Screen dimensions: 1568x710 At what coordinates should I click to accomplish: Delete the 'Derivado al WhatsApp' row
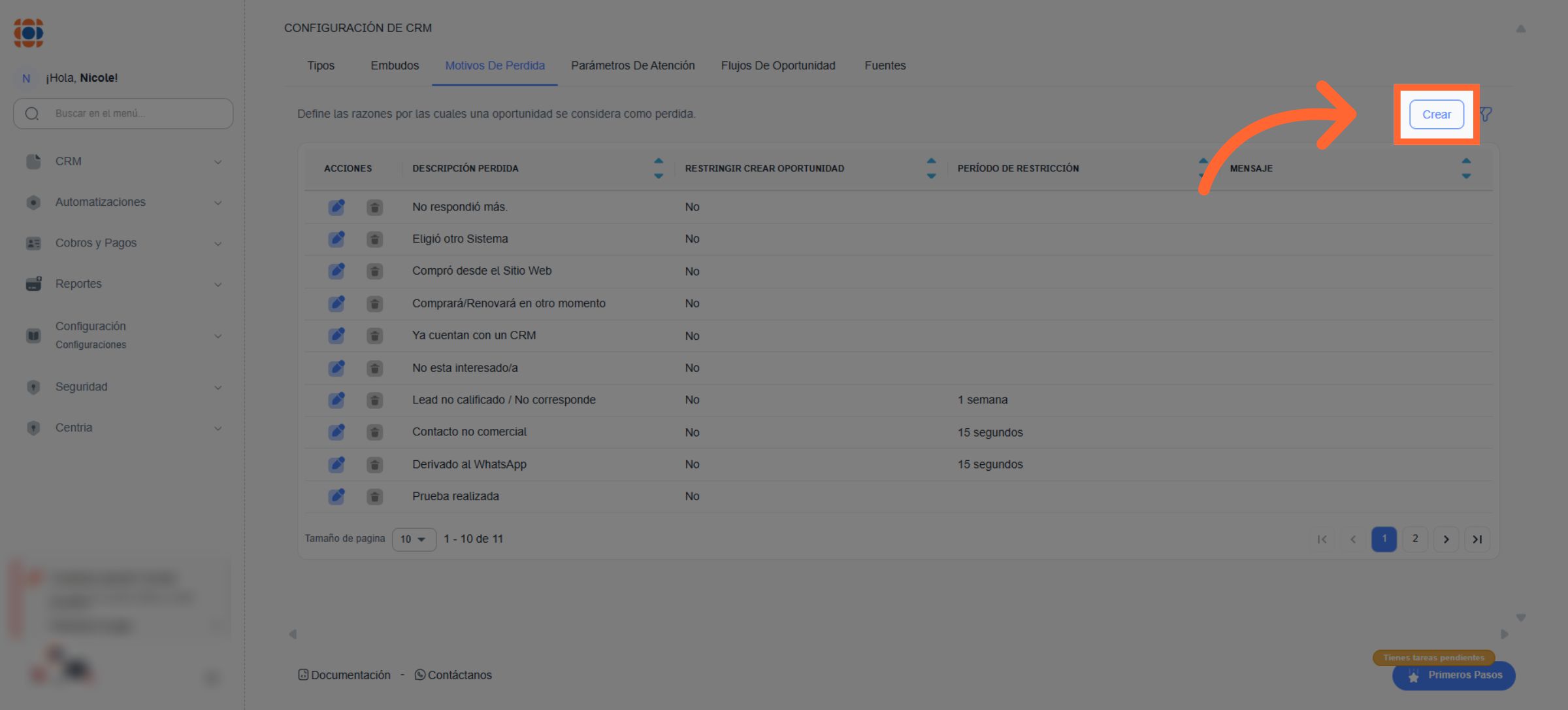pyautogui.click(x=374, y=465)
